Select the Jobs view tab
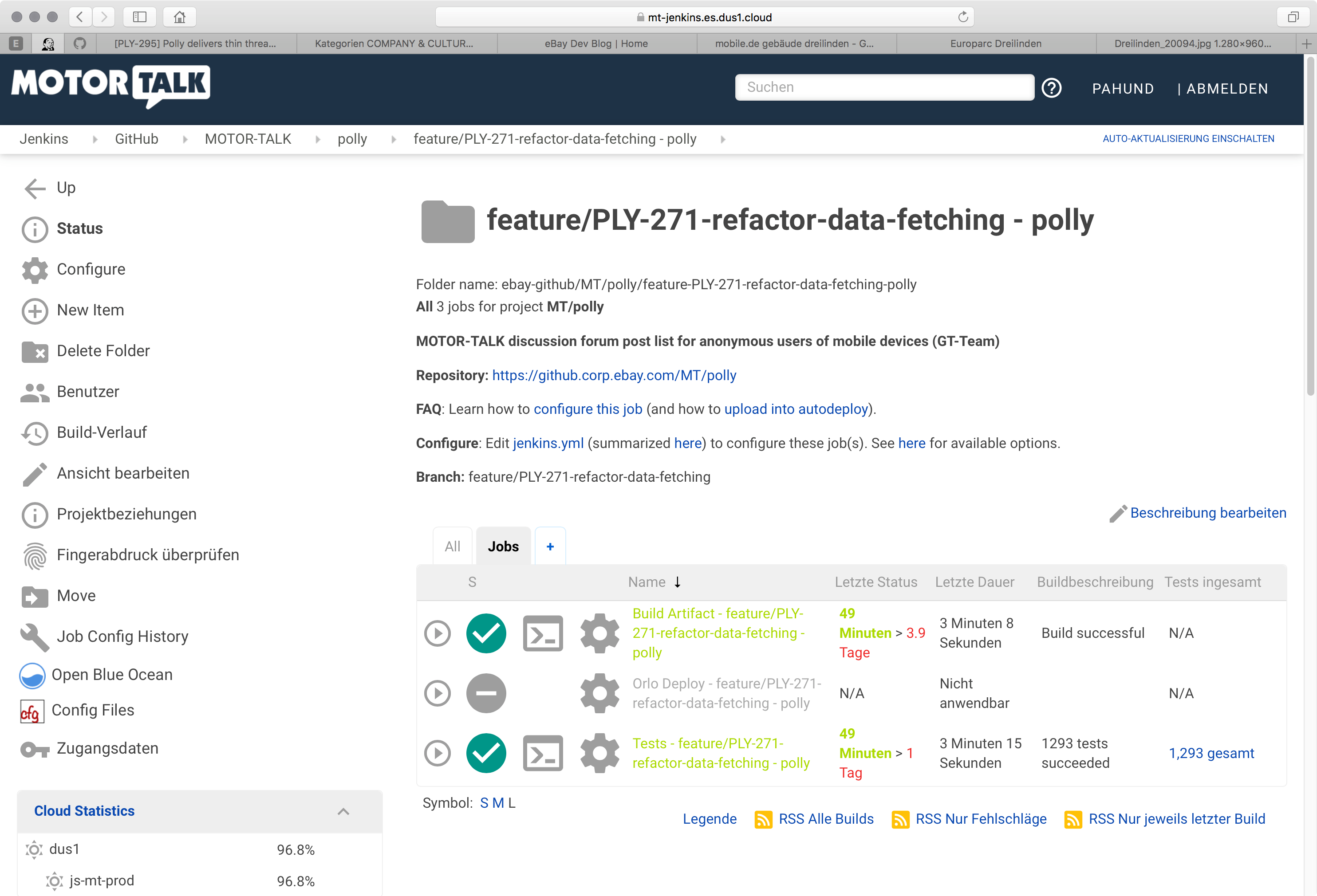 point(503,546)
